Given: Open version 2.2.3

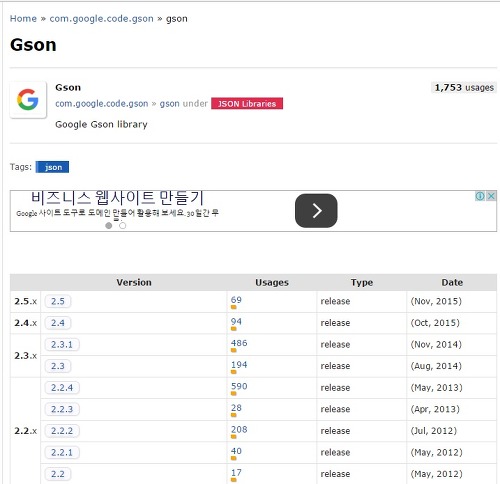Looking at the screenshot, I should 62,409.
